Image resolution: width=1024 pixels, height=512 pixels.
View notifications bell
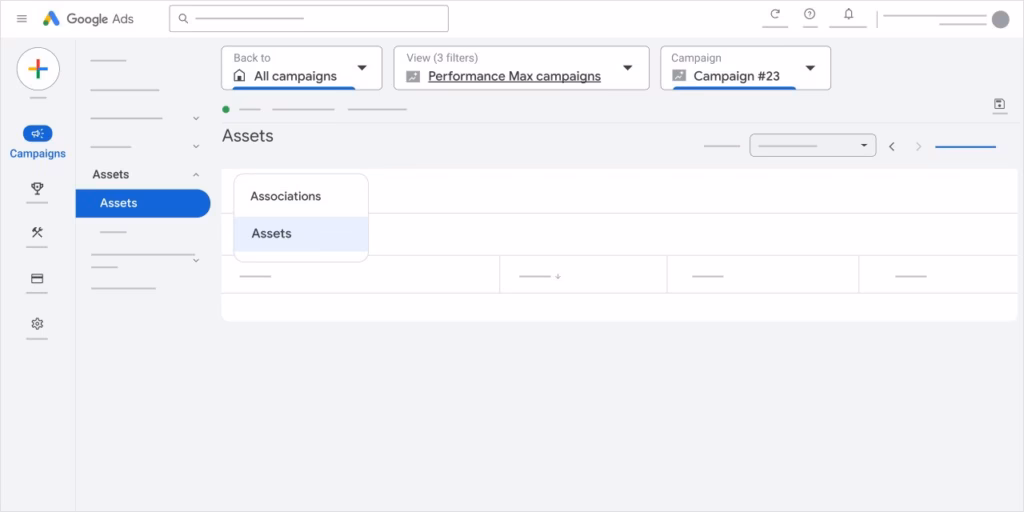(849, 14)
